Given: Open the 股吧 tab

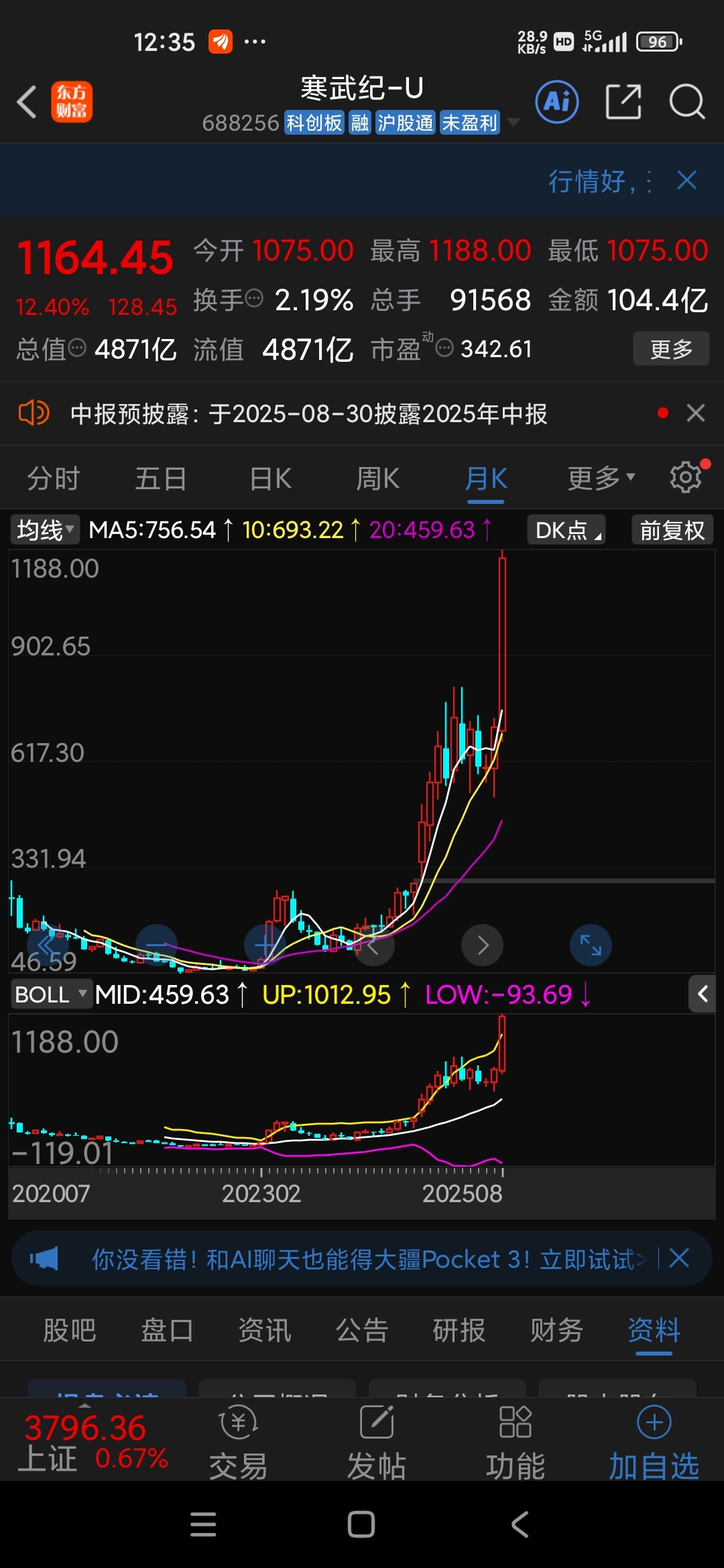Looking at the screenshot, I should point(70,1330).
